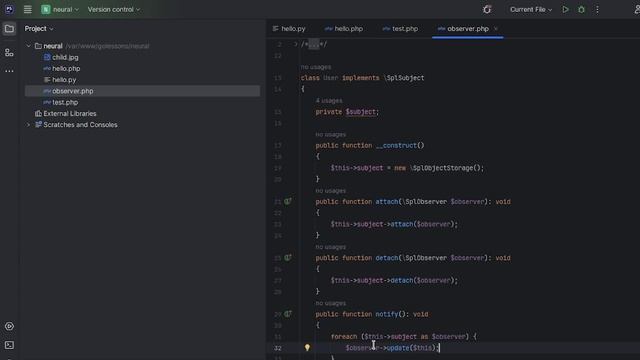Open the PhpStorm main hamburger menu
Screen dimensions: 640x360
coord(27,9)
